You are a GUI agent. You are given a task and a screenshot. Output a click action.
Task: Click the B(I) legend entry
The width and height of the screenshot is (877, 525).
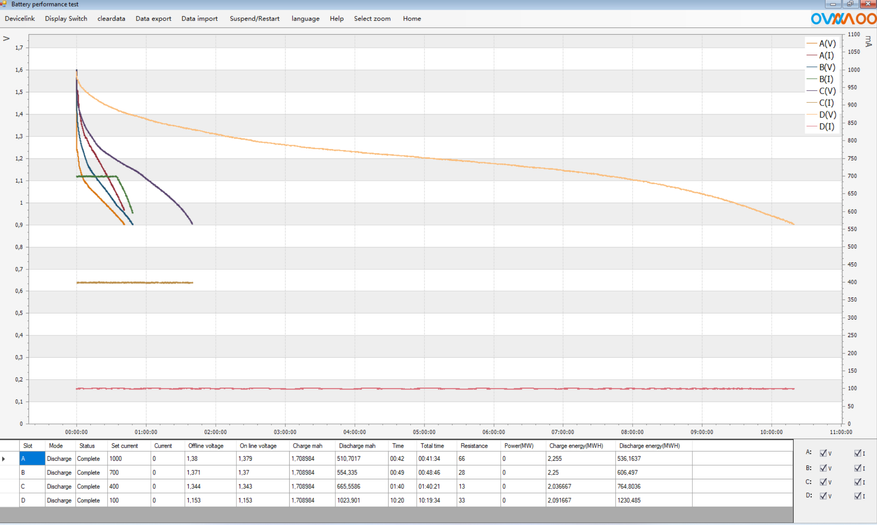(x=821, y=79)
